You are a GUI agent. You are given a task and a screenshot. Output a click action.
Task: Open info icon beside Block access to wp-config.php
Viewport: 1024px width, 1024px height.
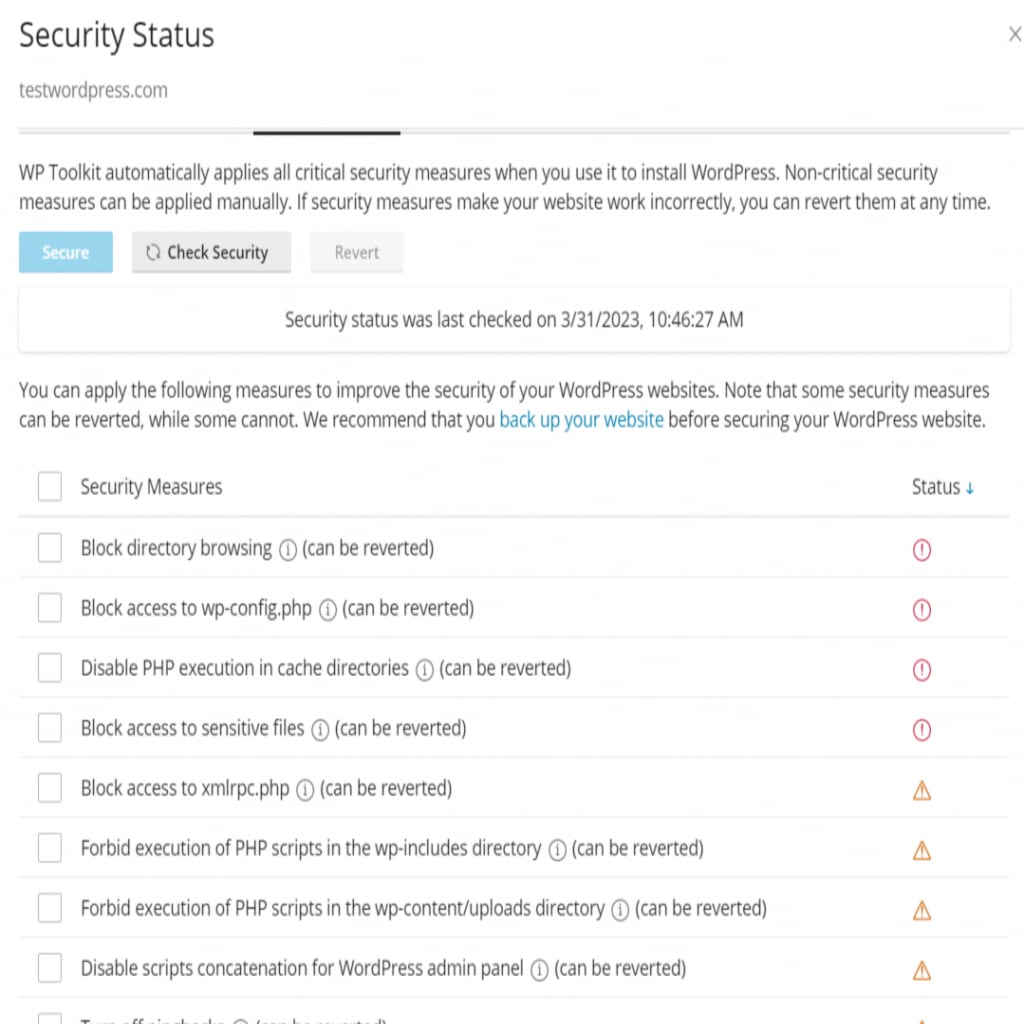pos(328,610)
